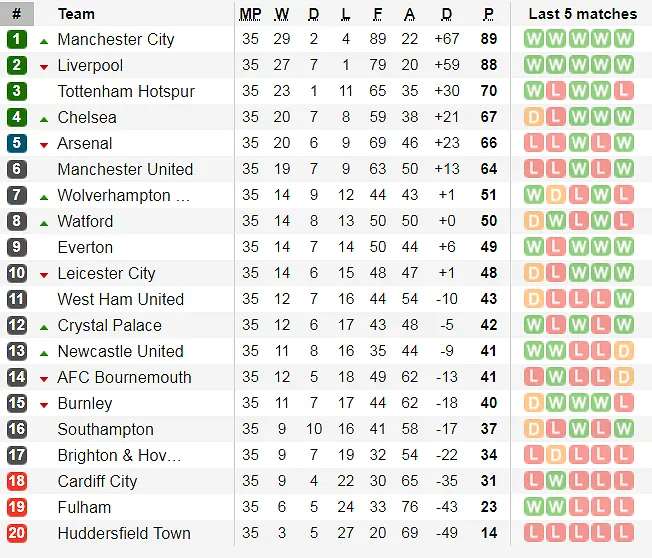Click Manchester City's green position 1 badge
652x558 pixels.
[x=17, y=39]
